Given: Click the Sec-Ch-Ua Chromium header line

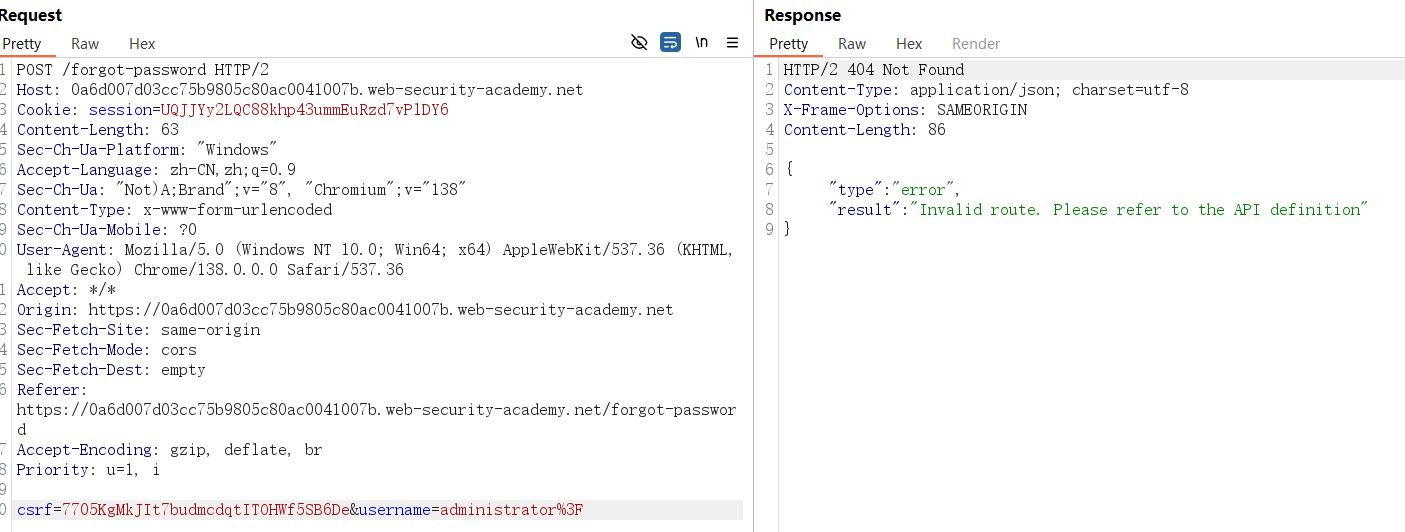Looking at the screenshot, I should tap(241, 190).
